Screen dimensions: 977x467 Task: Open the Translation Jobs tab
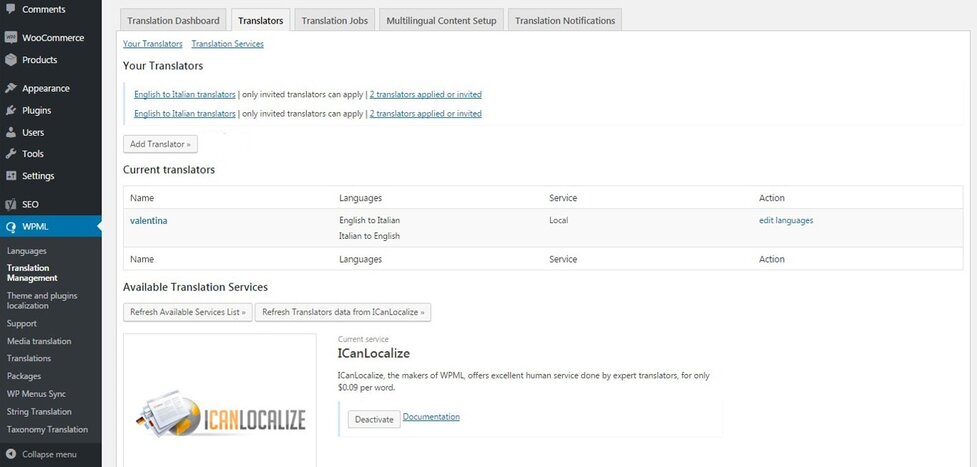tap(335, 20)
